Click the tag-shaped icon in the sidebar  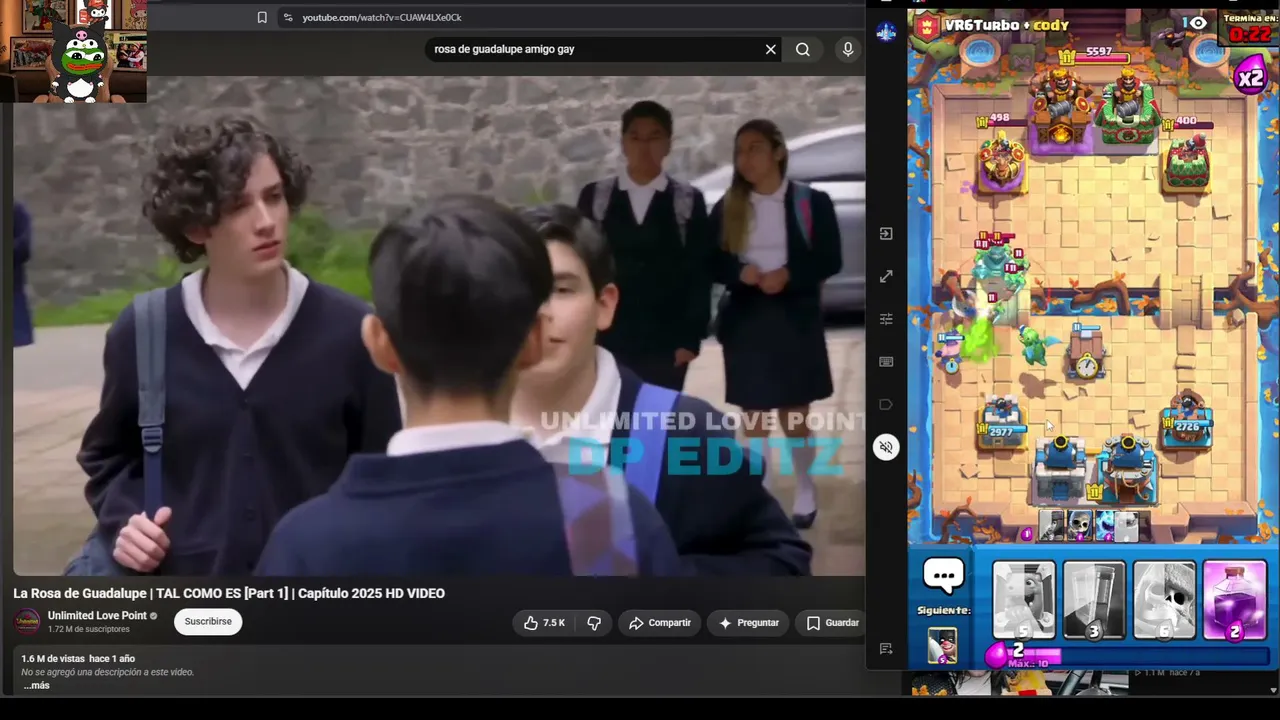(886, 404)
